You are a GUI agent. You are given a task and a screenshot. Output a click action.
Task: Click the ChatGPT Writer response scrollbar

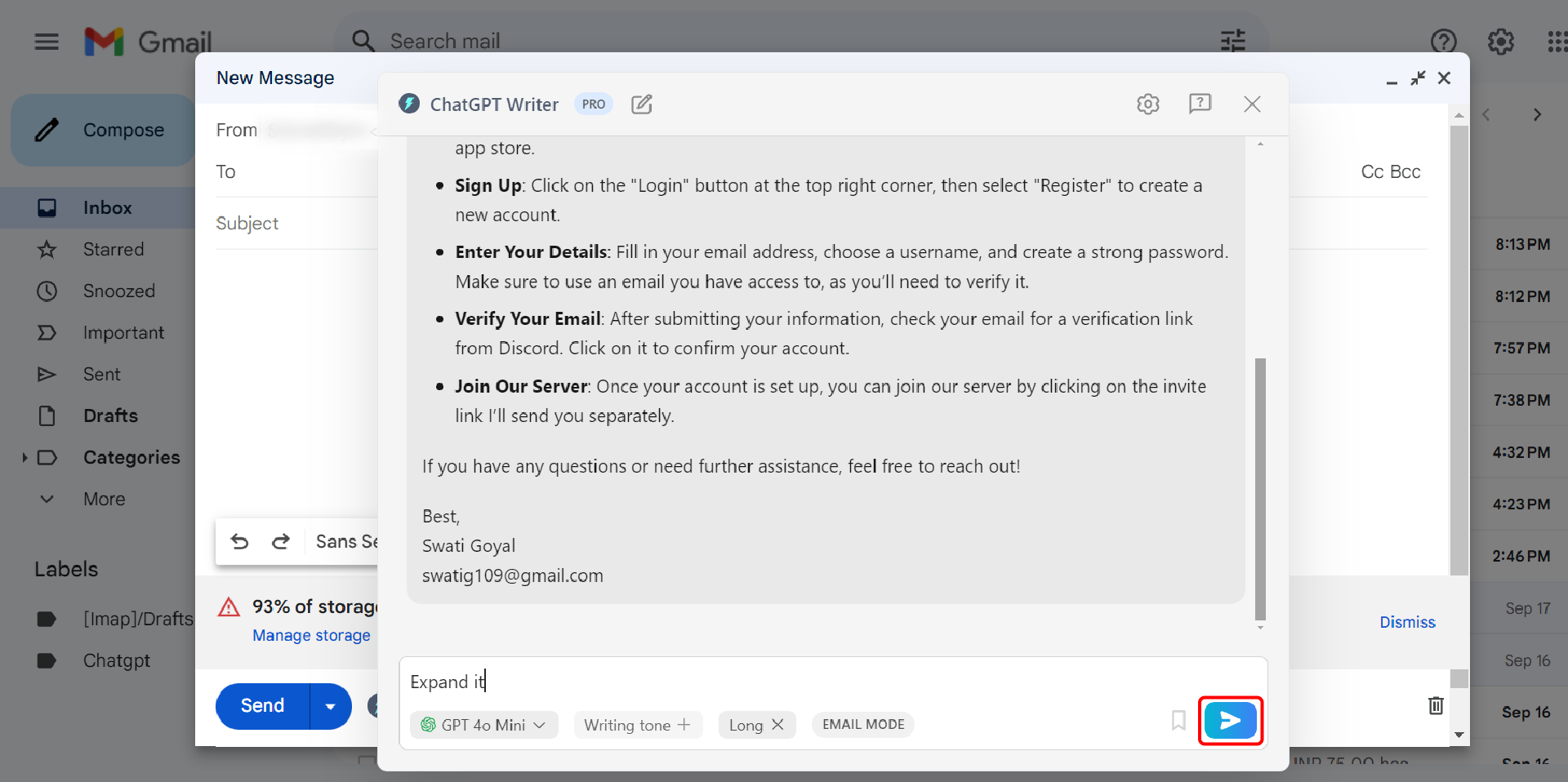1260,489
